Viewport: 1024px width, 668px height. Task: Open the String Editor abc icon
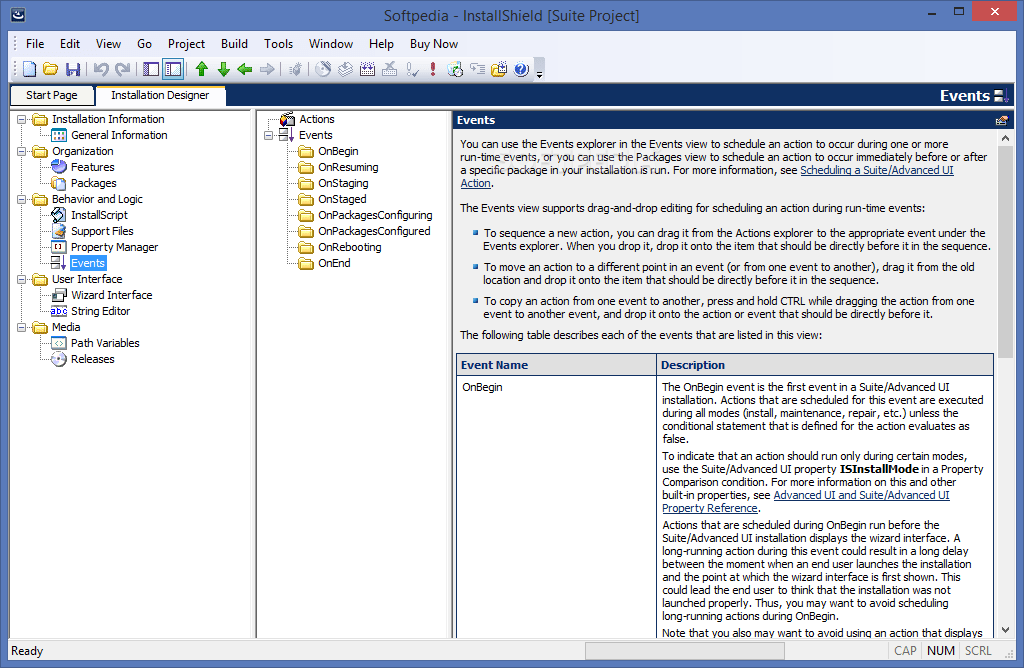click(59, 311)
